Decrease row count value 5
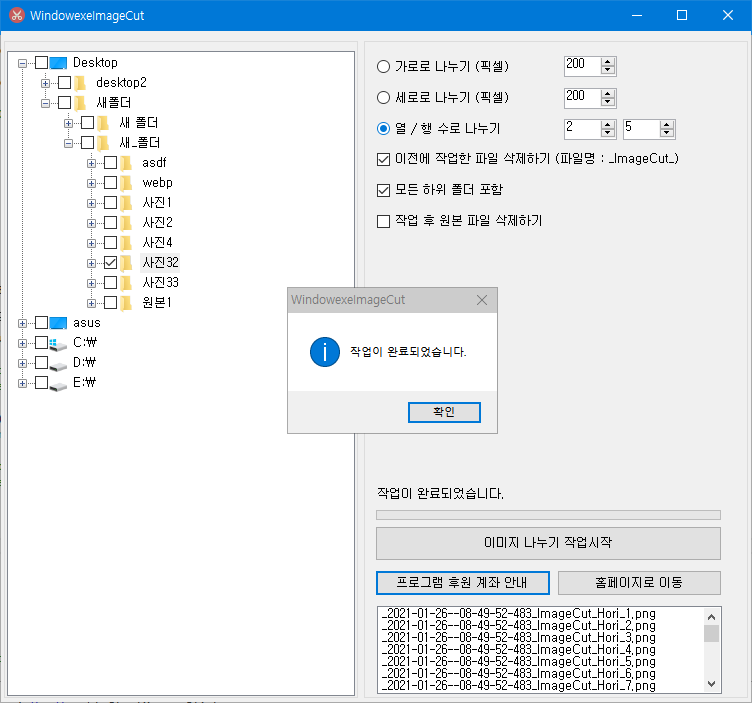Image resolution: width=752 pixels, height=703 pixels. [667, 133]
